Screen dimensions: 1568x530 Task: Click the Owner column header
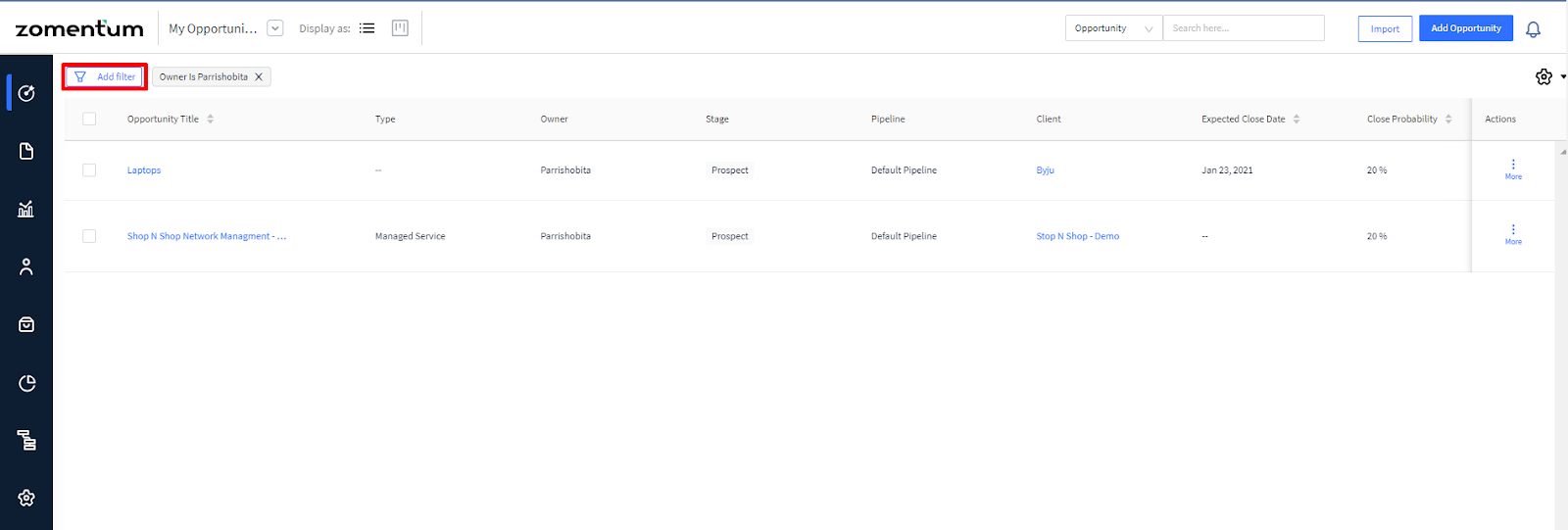554,119
